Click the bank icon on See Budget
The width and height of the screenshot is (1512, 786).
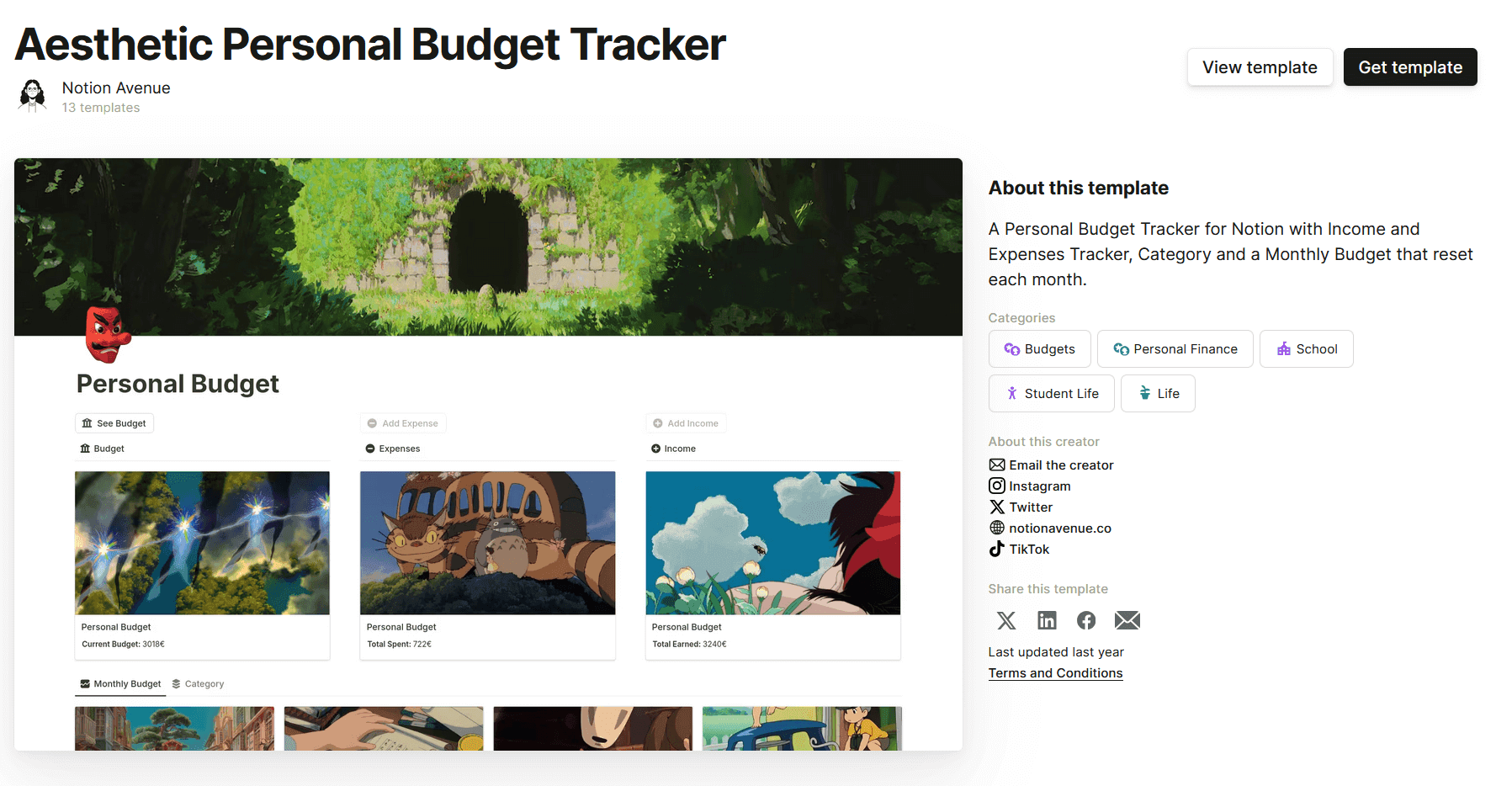click(87, 423)
